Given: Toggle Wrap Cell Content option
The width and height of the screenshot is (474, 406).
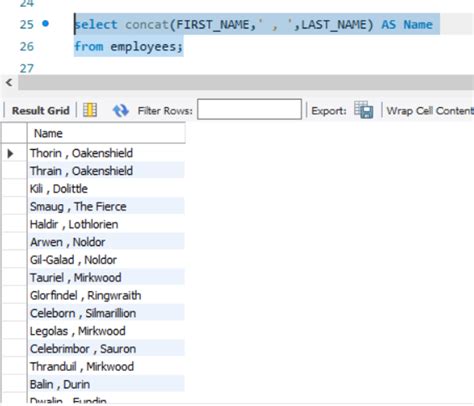Looking at the screenshot, I should click(430, 111).
